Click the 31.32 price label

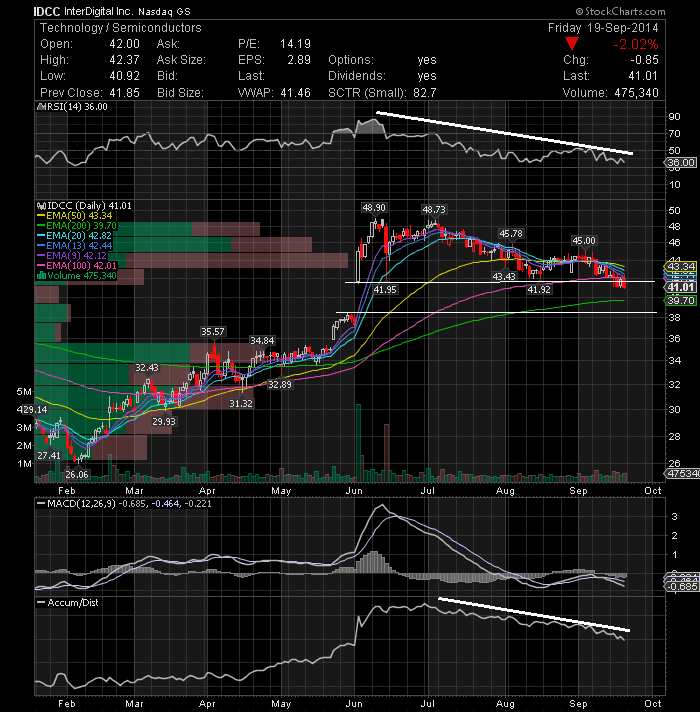click(x=241, y=404)
